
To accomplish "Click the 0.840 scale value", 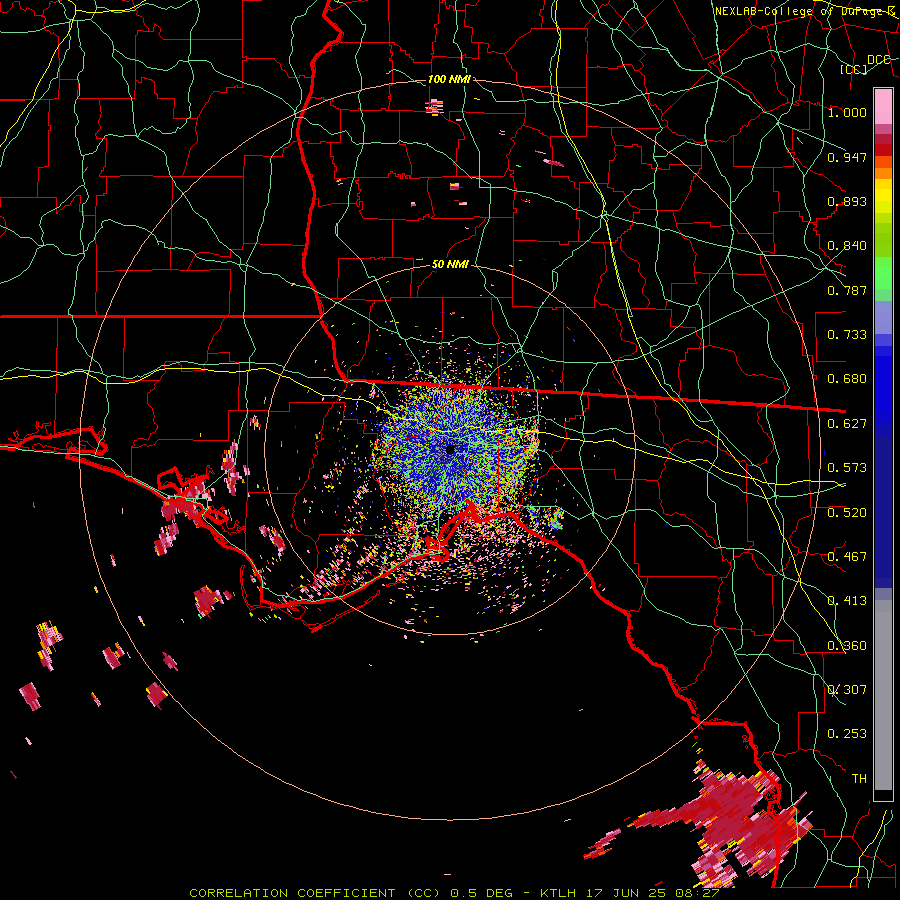I will 847,246.
